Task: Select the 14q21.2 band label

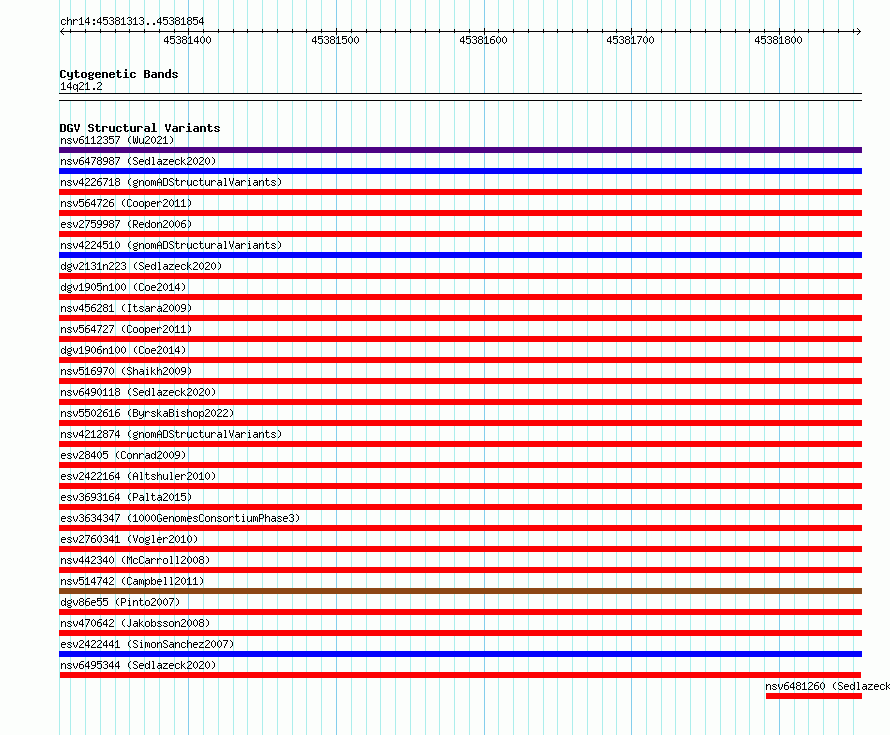Action: pyautogui.click(x=81, y=86)
